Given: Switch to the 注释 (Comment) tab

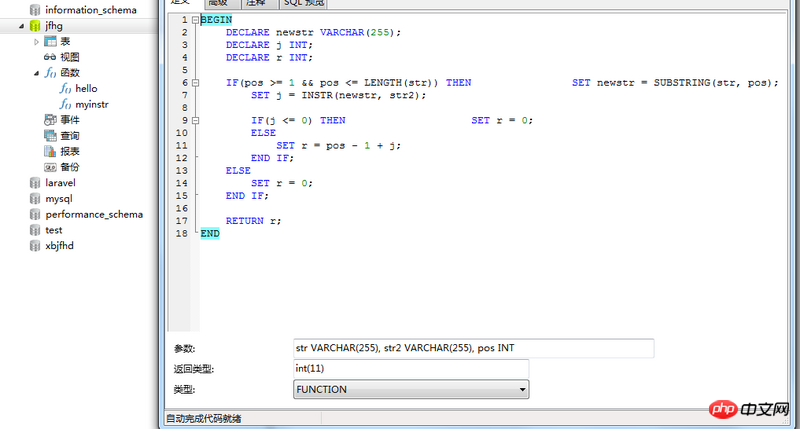Looking at the screenshot, I should [258, 3].
